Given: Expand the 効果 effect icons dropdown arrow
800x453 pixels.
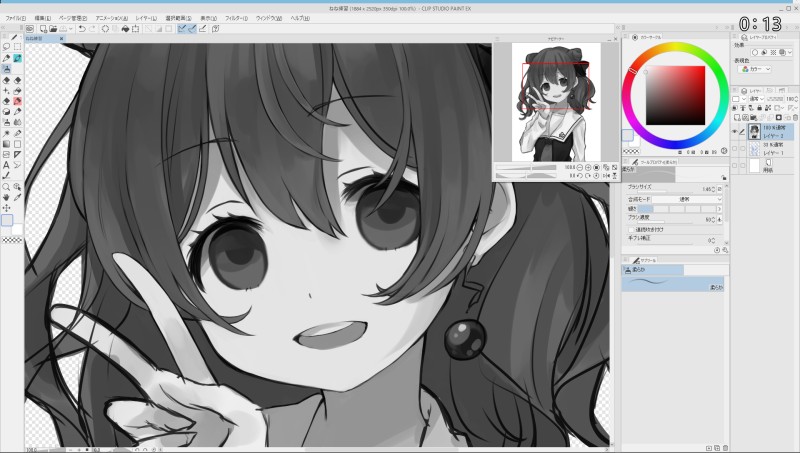Looking at the screenshot, I should coord(790,52).
